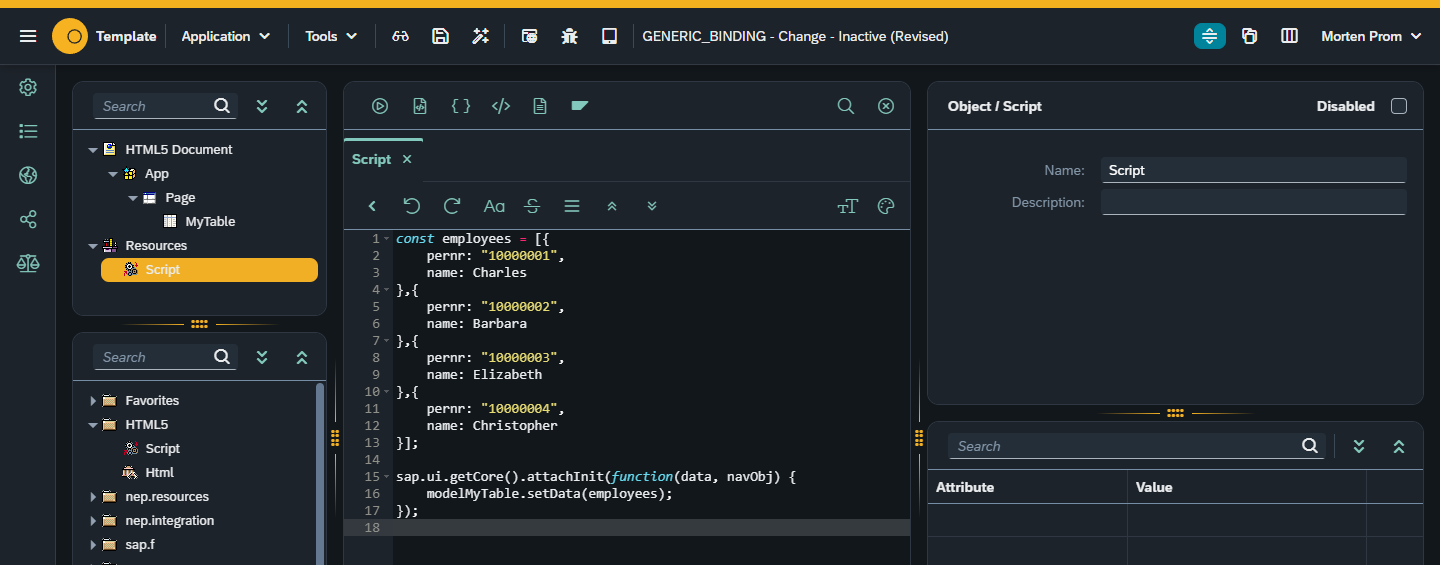Viewport: 1440px width, 565px height.
Task: Save the application with floppy disk icon
Action: (440, 36)
